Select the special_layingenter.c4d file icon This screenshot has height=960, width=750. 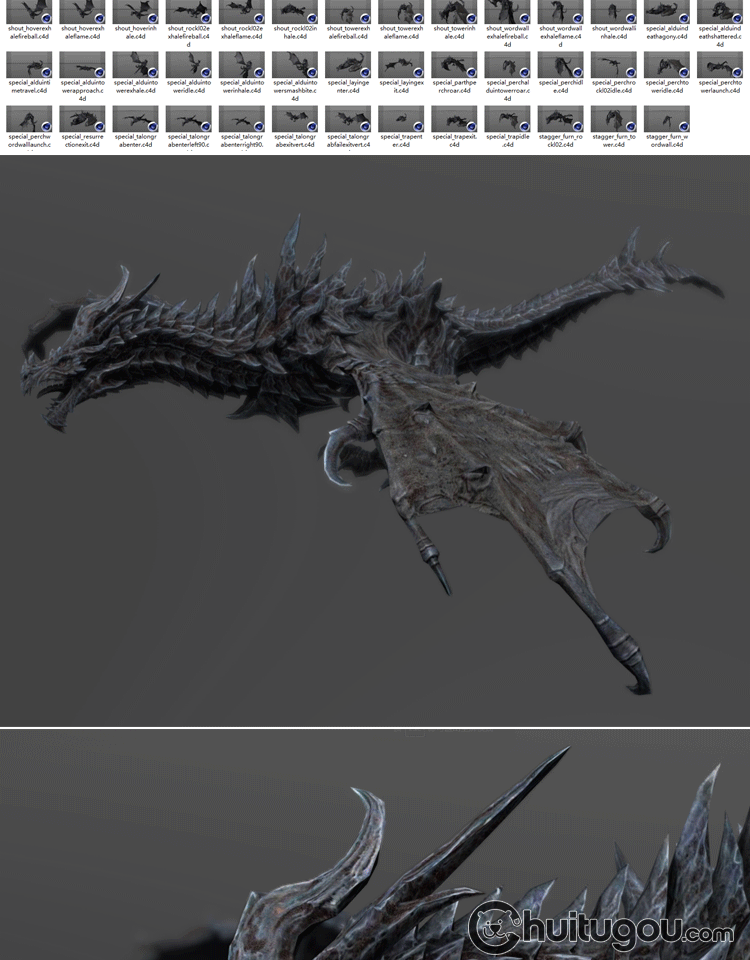pos(348,65)
